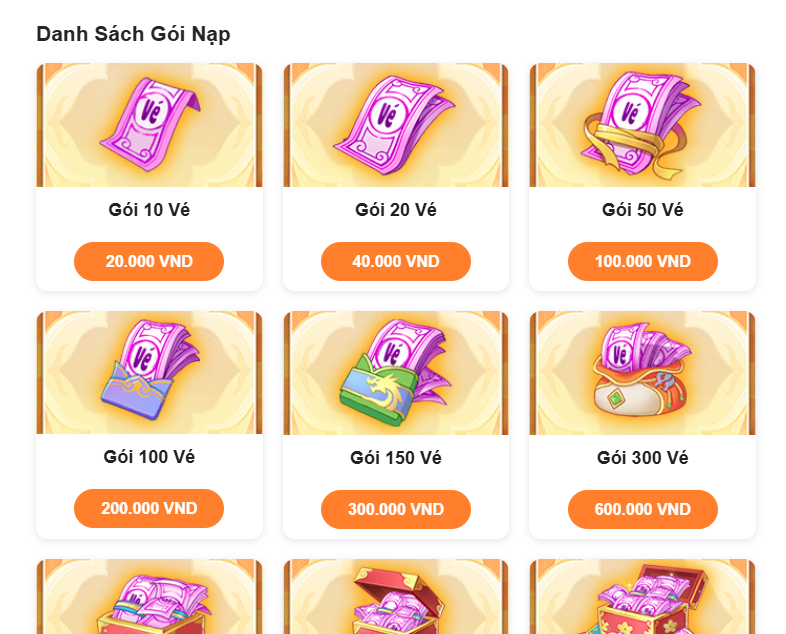Screen dimensions: 786x634
Task: Purchase the 100.000 VND package
Action: [643, 261]
